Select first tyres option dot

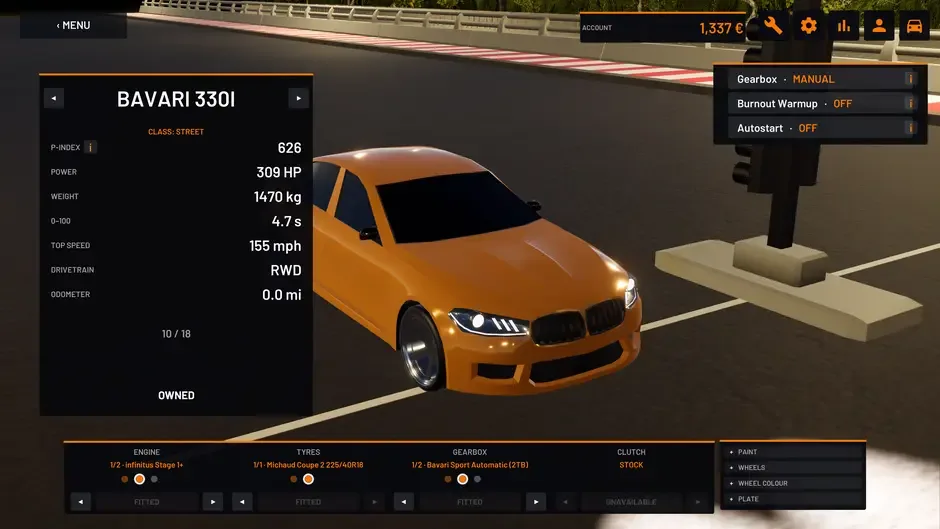pyautogui.click(x=294, y=479)
